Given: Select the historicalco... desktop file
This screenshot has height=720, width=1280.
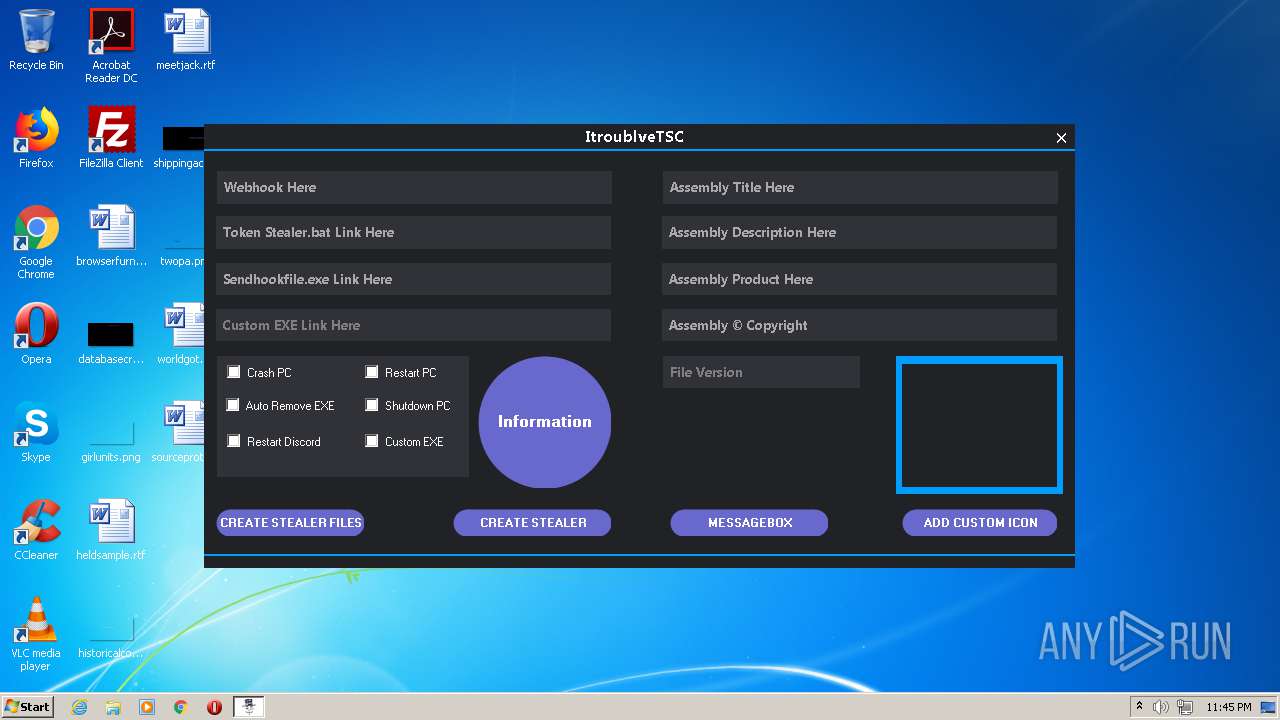Looking at the screenshot, I should 111,638.
